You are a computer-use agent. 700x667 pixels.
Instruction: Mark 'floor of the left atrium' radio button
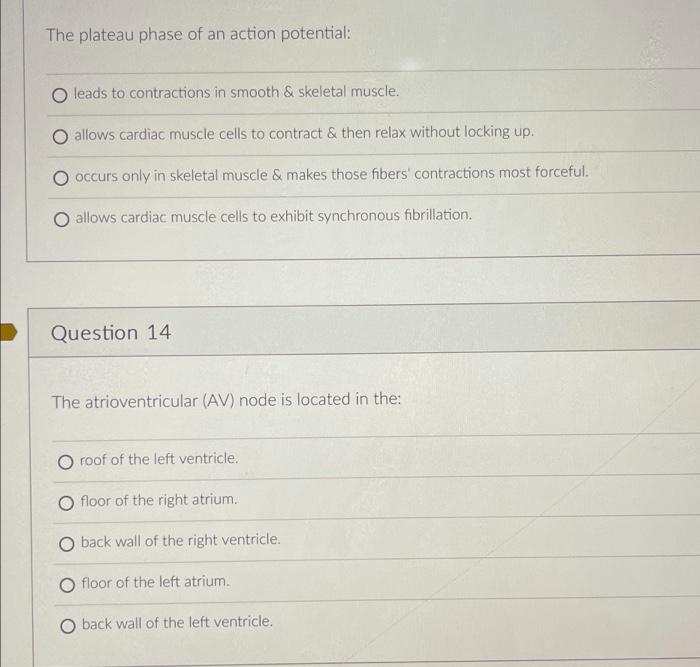[67, 585]
